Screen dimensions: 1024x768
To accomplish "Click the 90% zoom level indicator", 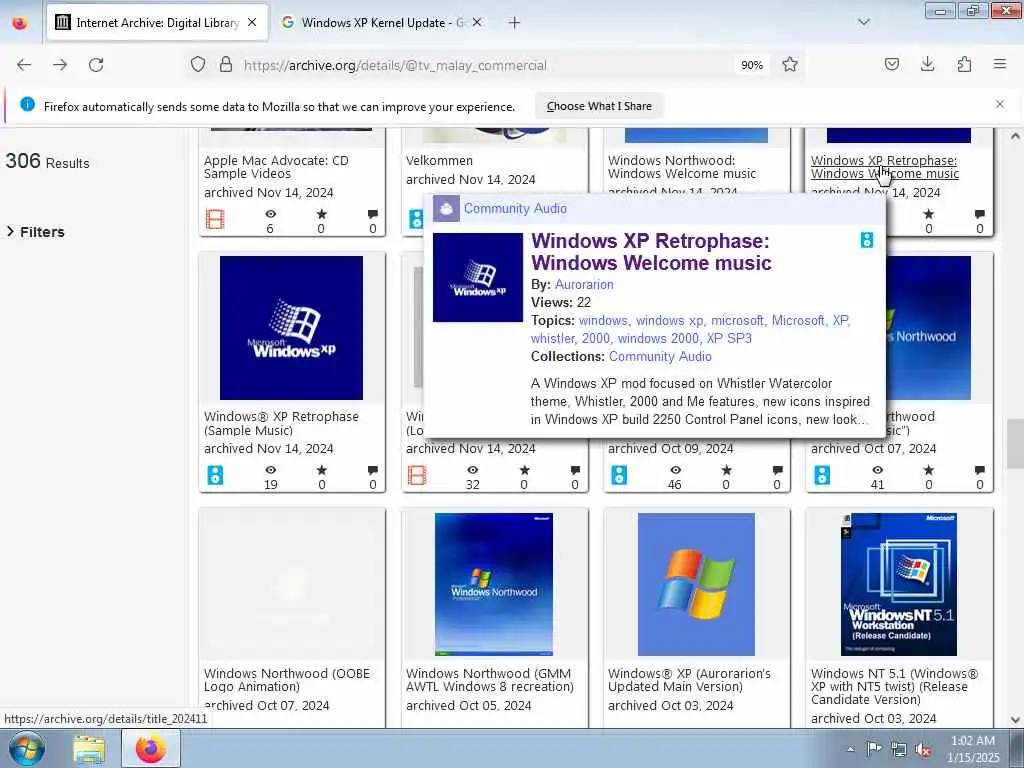I will [x=752, y=65].
